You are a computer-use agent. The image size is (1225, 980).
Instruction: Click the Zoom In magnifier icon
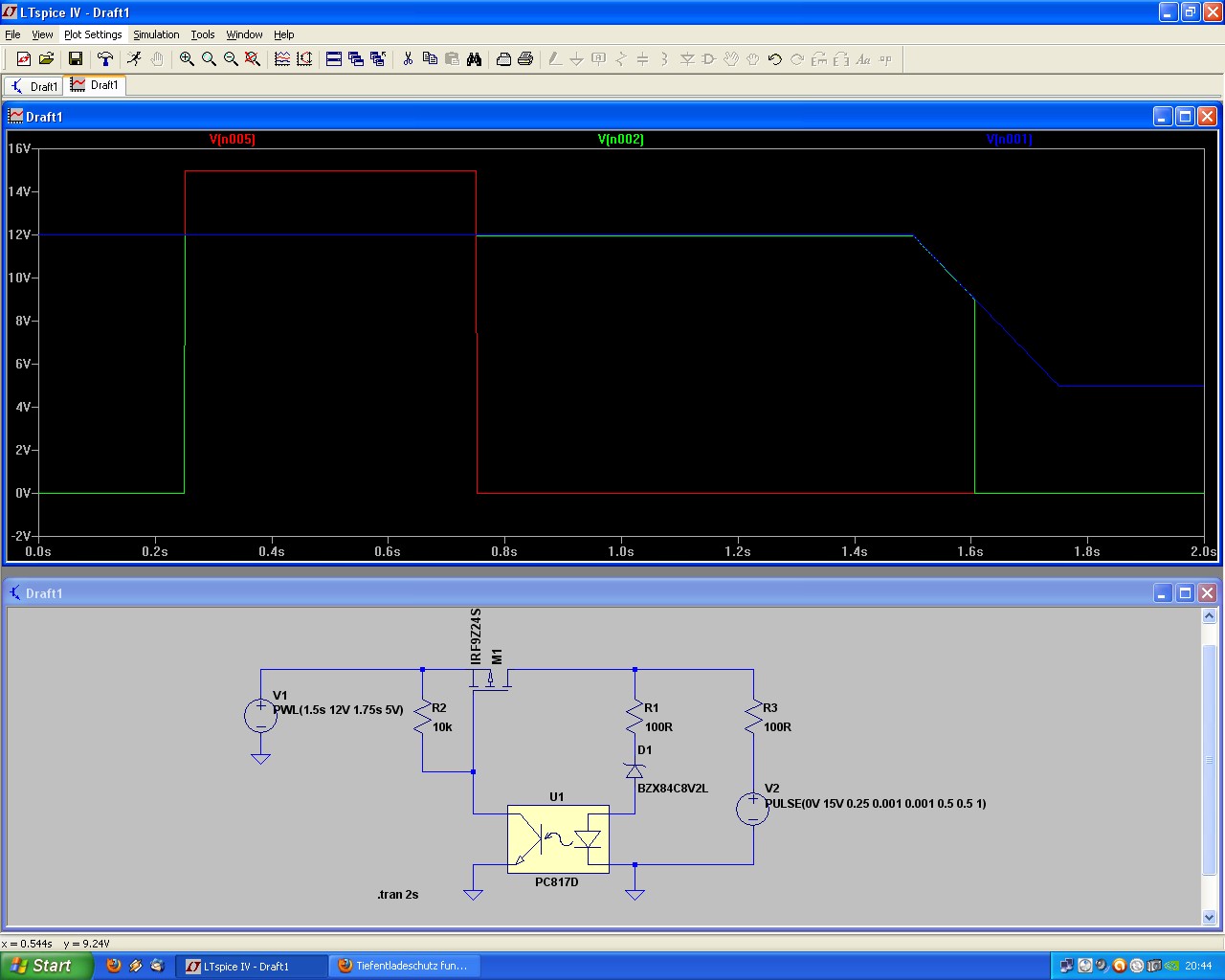[187, 59]
